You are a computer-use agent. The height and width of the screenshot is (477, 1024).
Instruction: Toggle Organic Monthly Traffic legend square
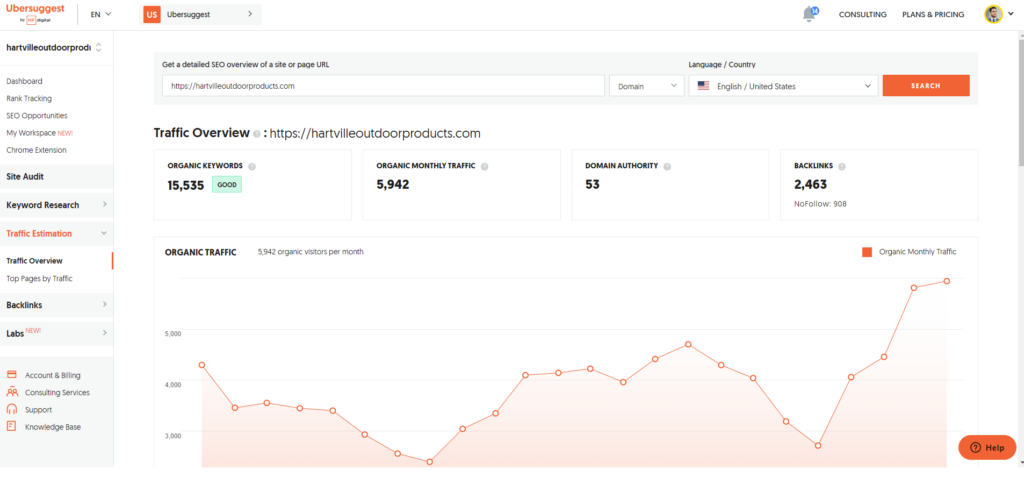pyautogui.click(x=867, y=252)
